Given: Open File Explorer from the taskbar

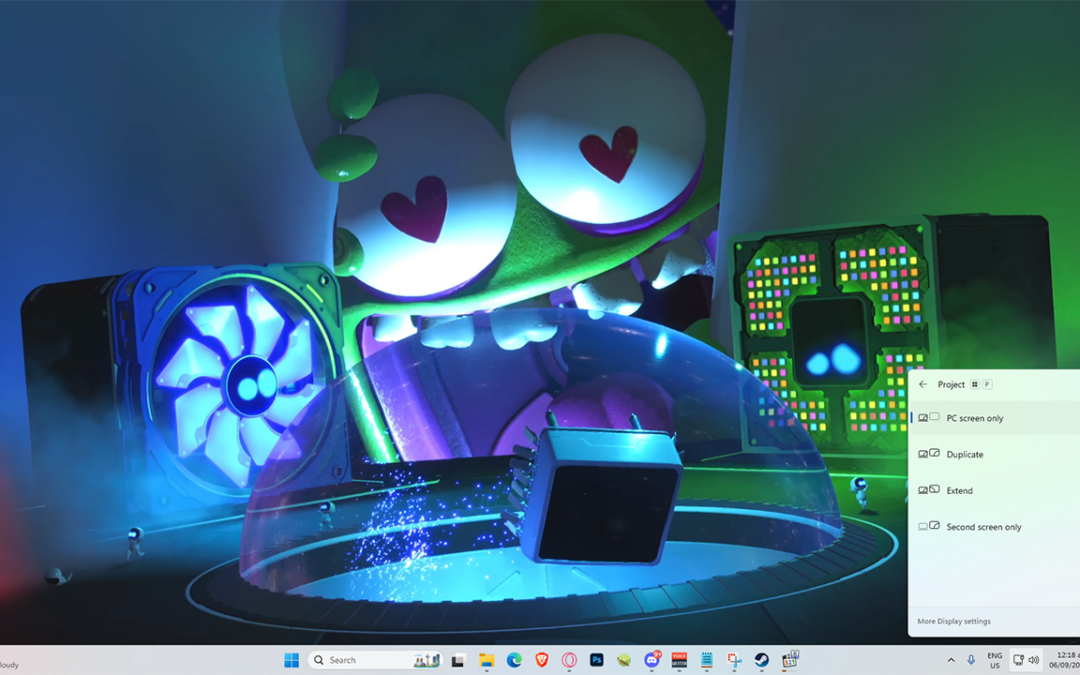Looking at the screenshot, I should click(486, 660).
